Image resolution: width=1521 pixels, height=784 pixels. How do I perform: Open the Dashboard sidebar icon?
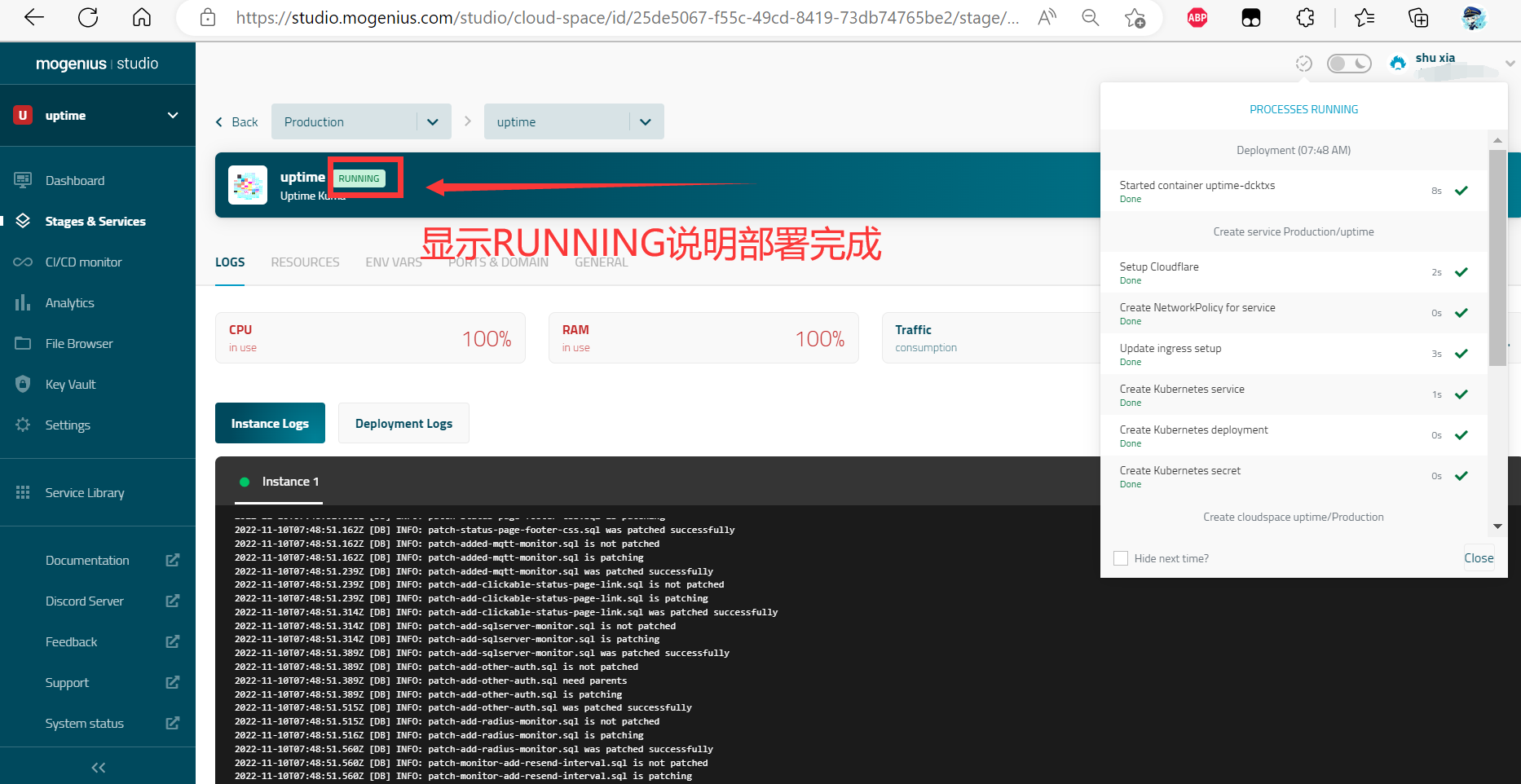(x=23, y=180)
